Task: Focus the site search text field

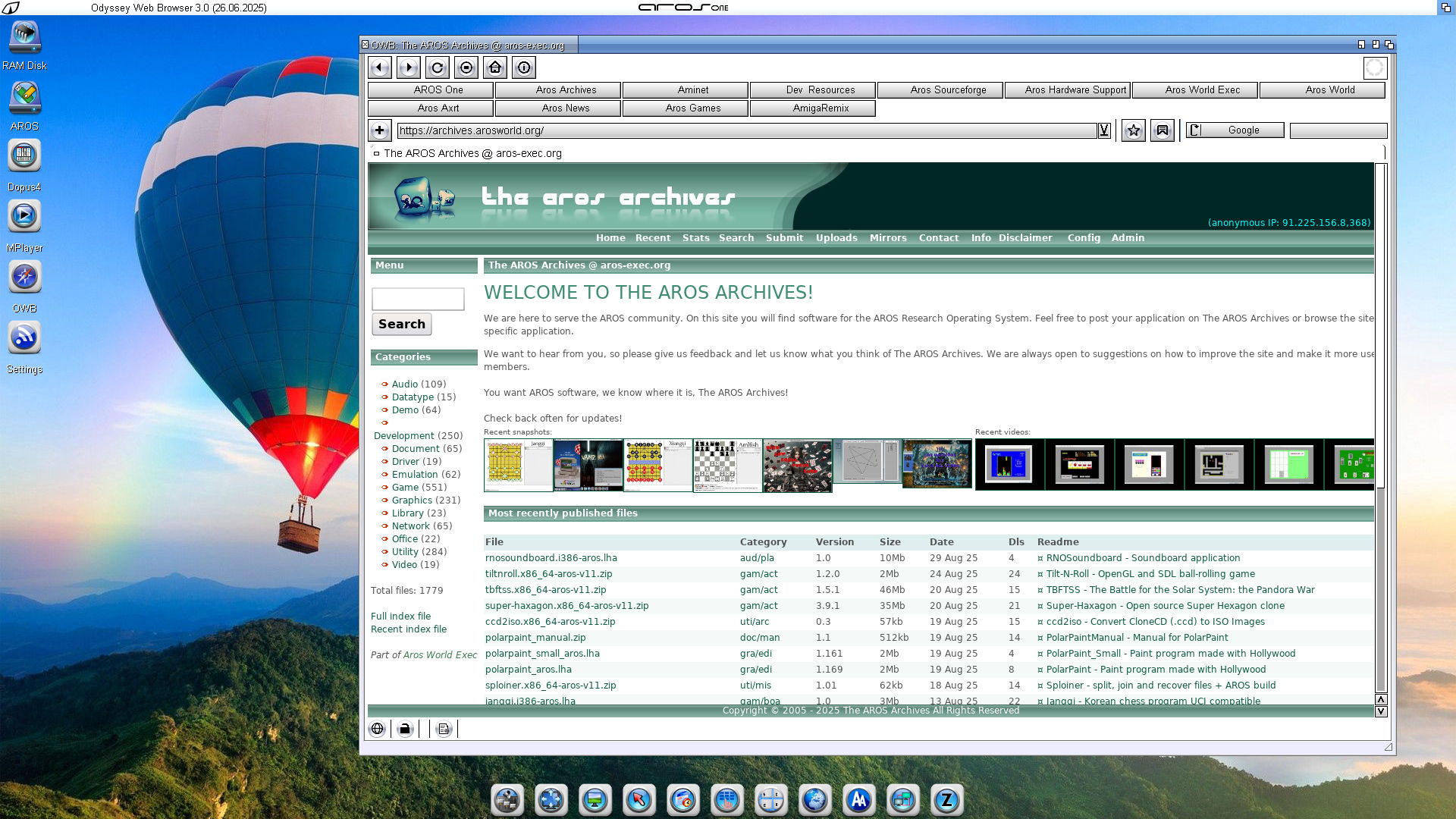Action: (x=418, y=299)
